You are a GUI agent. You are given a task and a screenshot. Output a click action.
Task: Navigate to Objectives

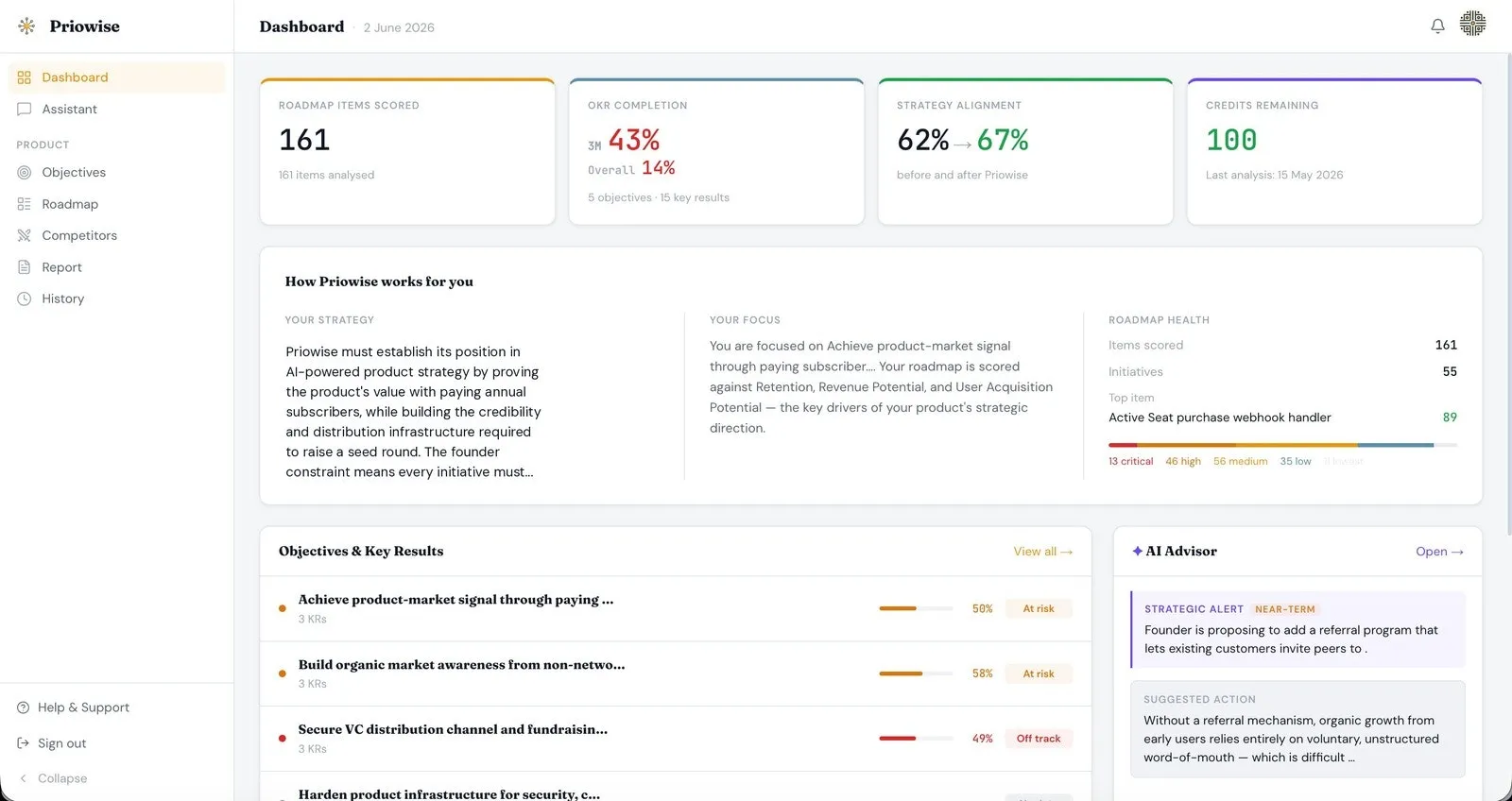point(117,173)
